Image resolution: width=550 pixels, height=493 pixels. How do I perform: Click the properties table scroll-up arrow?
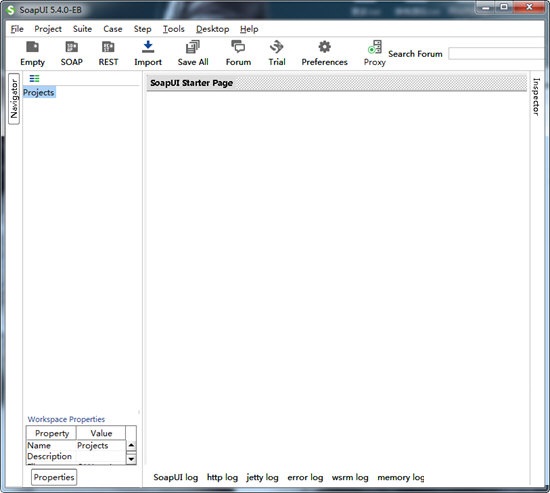click(x=131, y=445)
